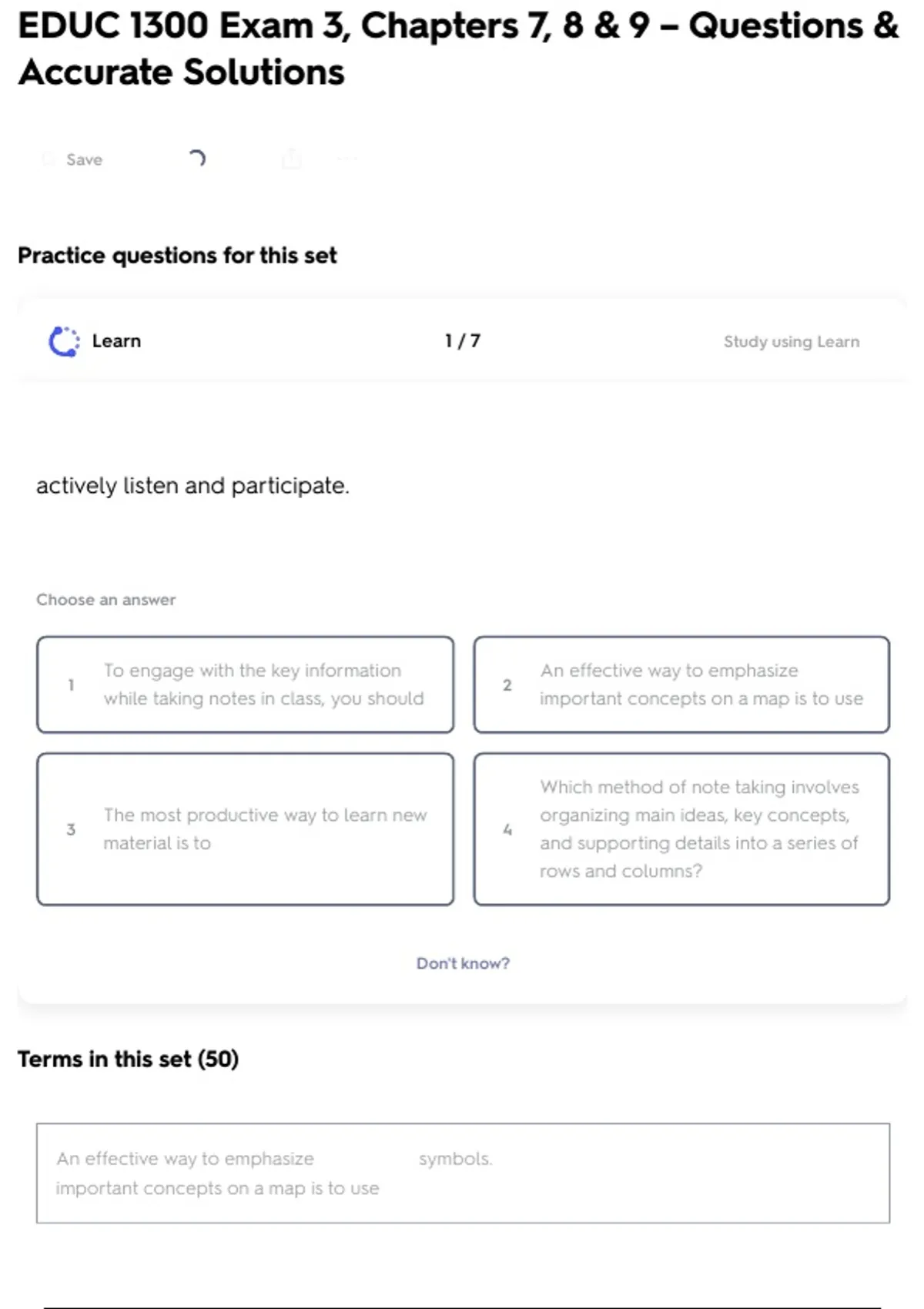Open the three-dots more options menu
The height and width of the screenshot is (1309, 924).
click(347, 159)
